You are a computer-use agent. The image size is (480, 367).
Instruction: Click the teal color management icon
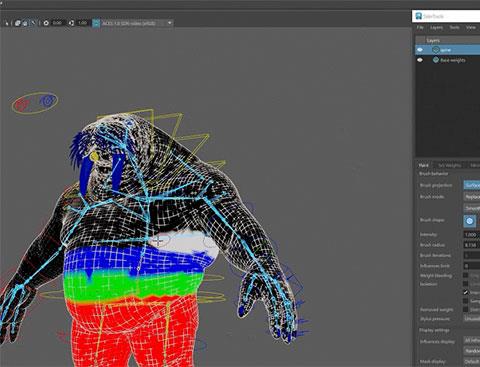[96, 23]
